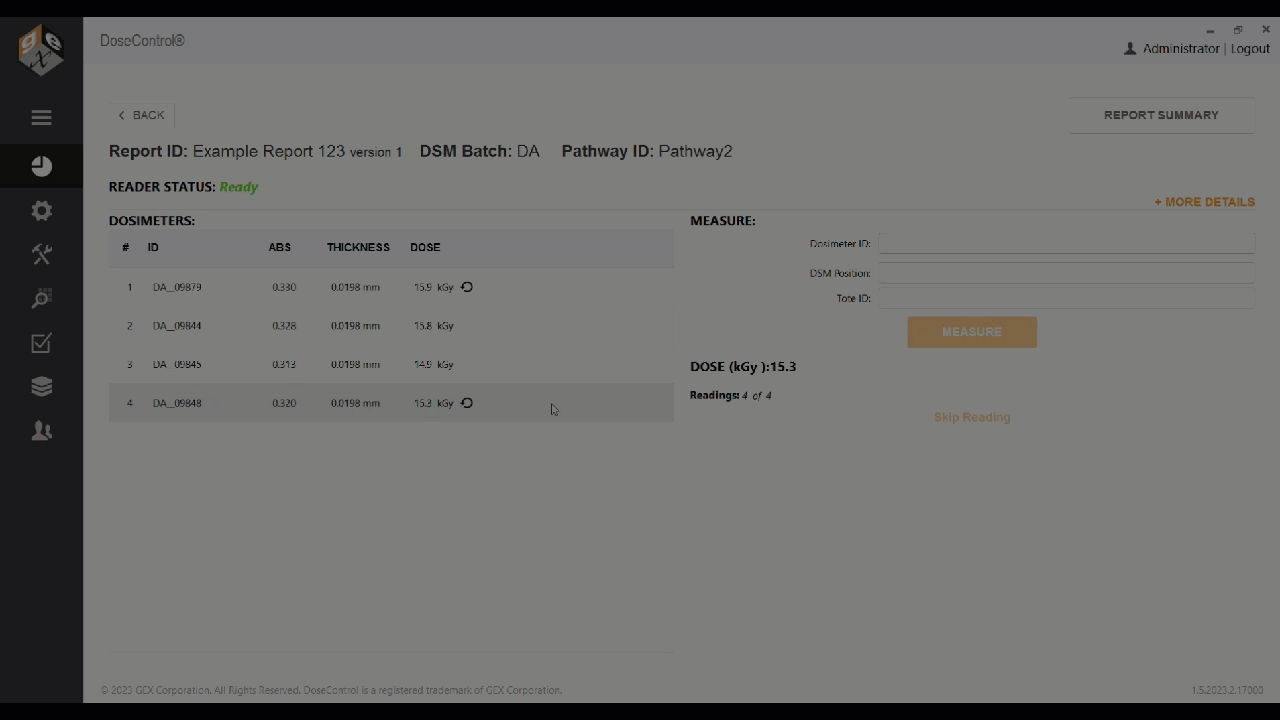Viewport: 1280px width, 720px height.
Task: Open the hamburger menu in the sidebar
Action: point(41,118)
